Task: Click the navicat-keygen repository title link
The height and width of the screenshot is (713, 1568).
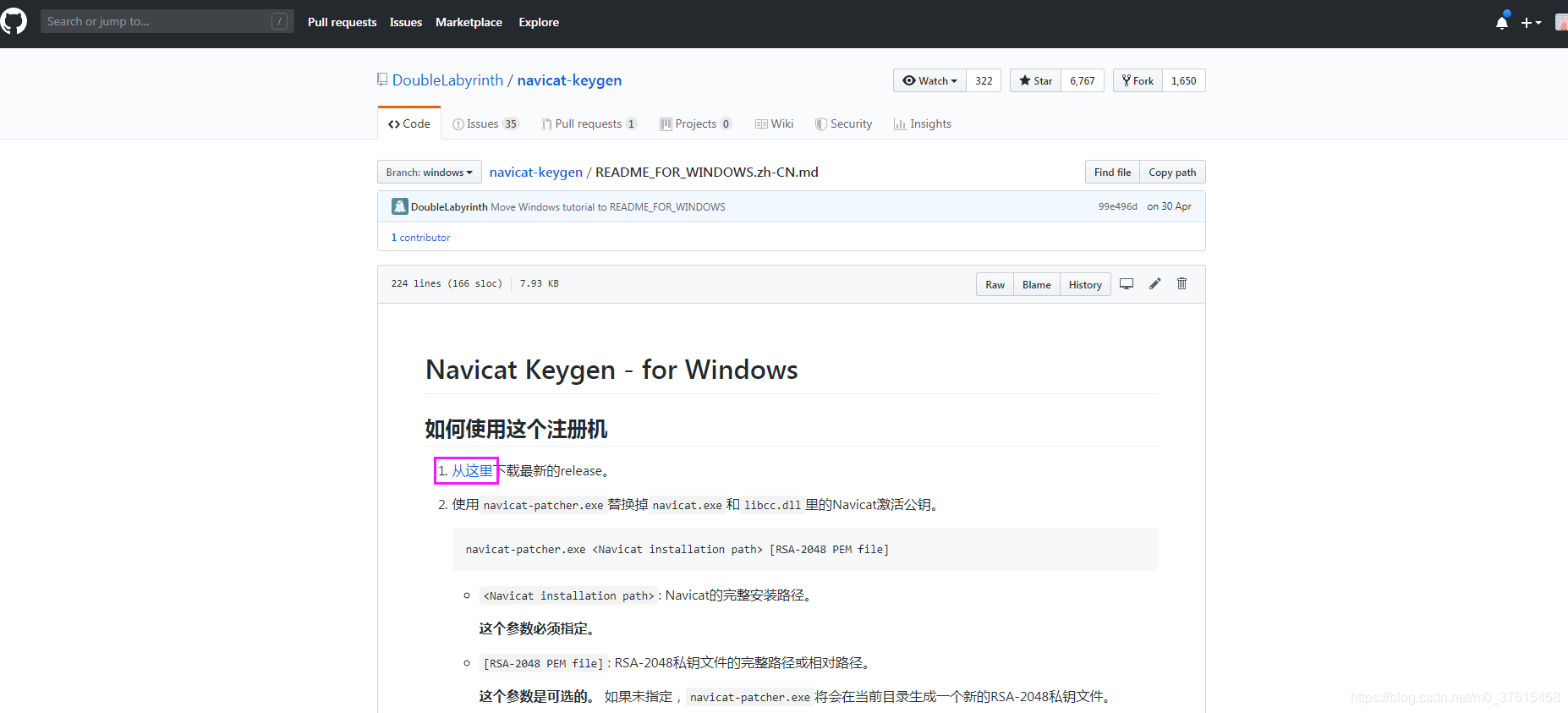Action: pos(569,80)
